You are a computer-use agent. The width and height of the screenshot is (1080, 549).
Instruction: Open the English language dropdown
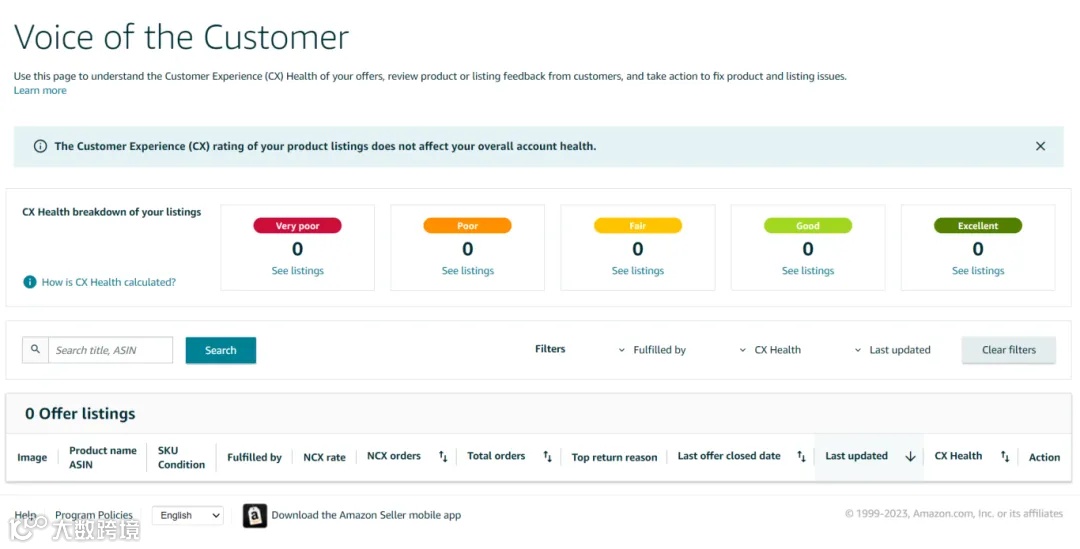coord(188,515)
